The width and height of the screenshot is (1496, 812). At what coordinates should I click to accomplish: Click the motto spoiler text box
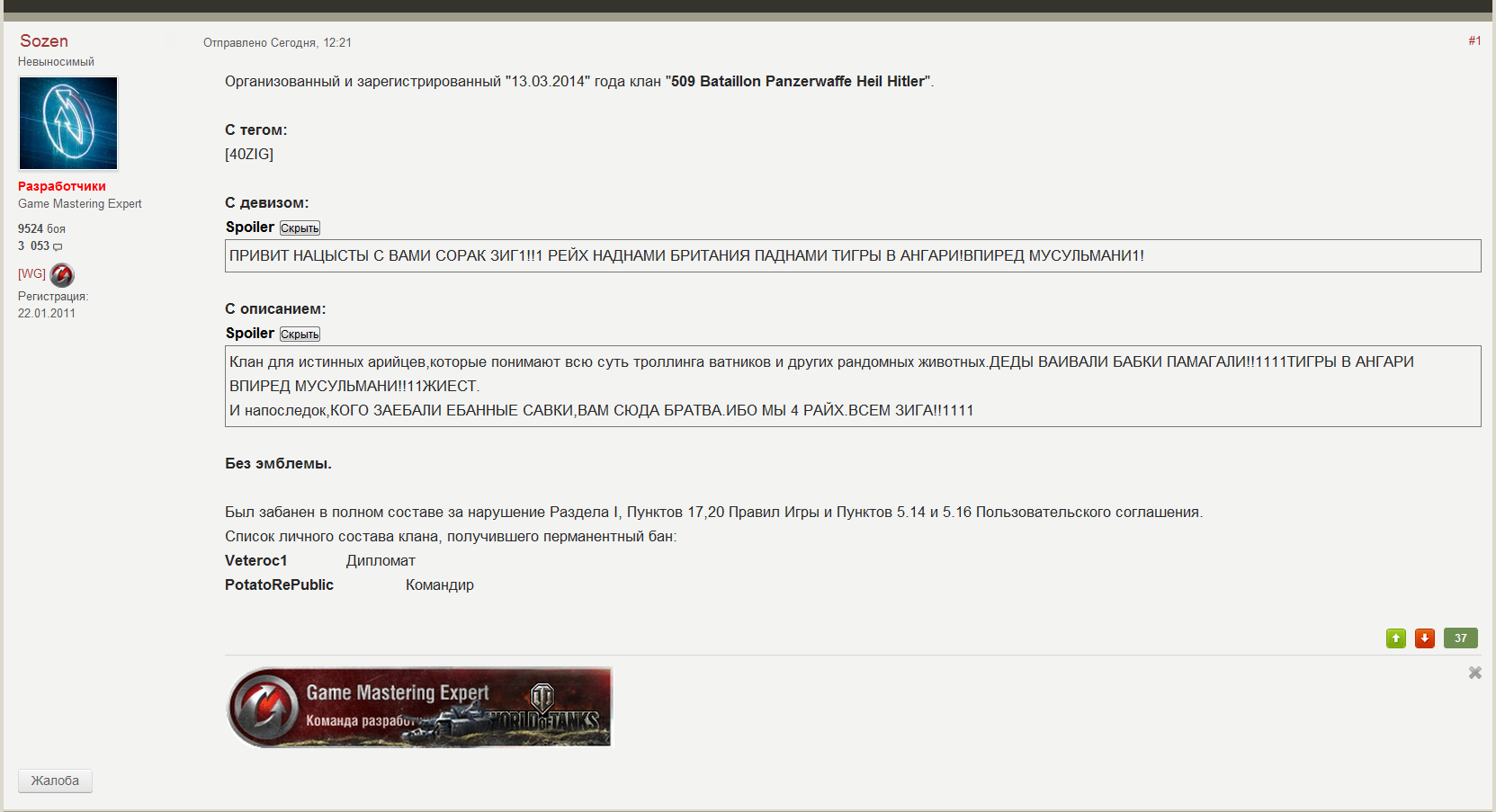coord(853,255)
